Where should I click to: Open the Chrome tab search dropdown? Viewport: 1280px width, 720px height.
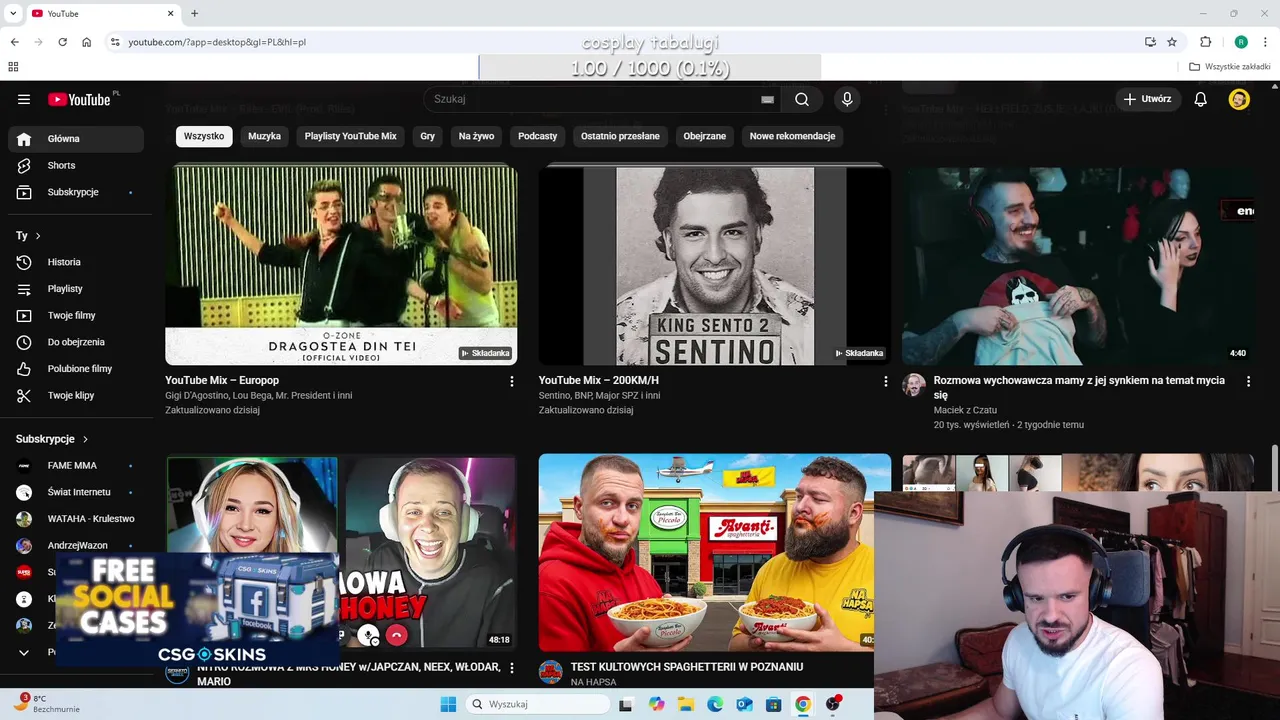(x=13, y=13)
